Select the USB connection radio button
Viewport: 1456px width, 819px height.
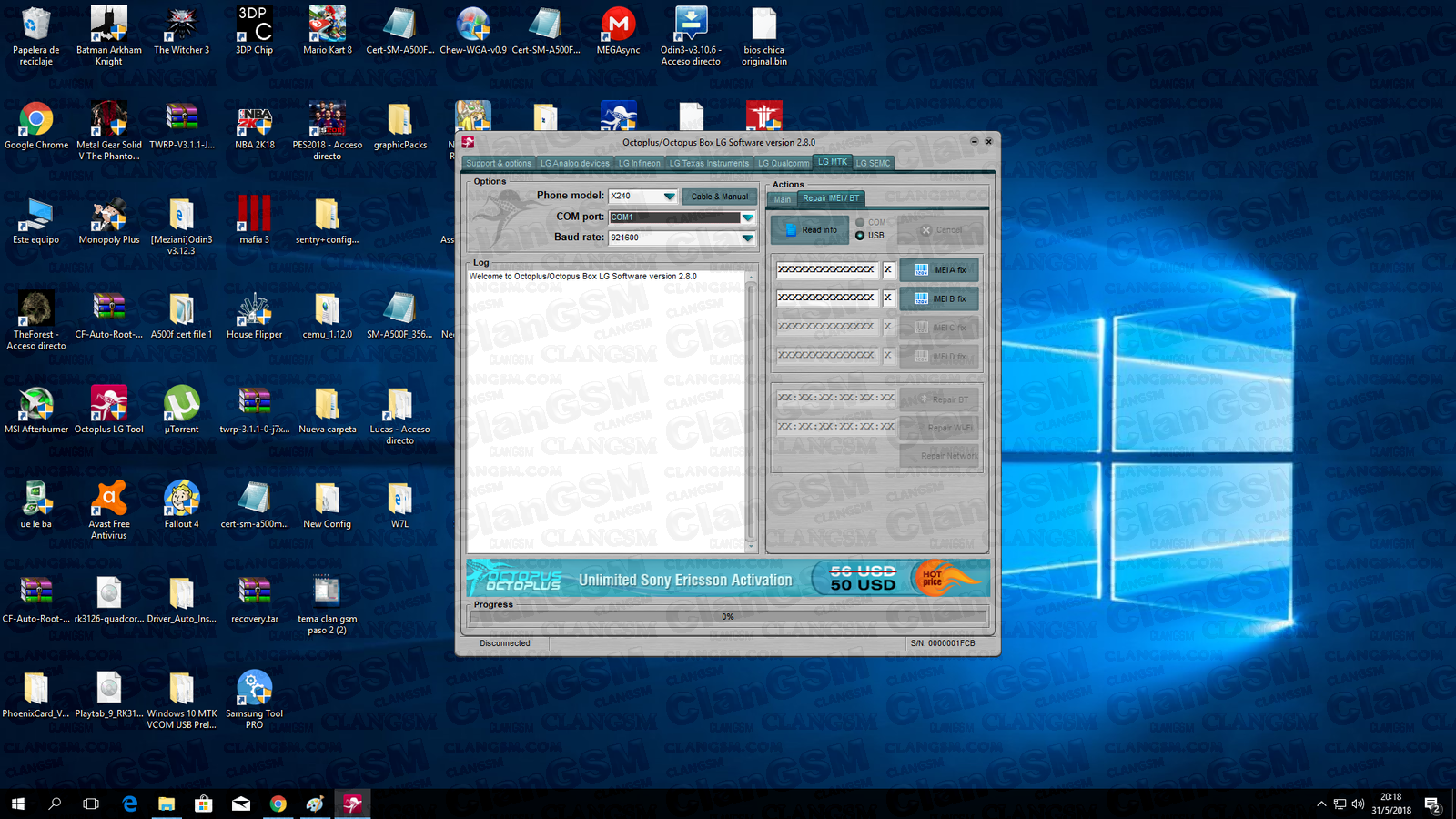[860, 236]
